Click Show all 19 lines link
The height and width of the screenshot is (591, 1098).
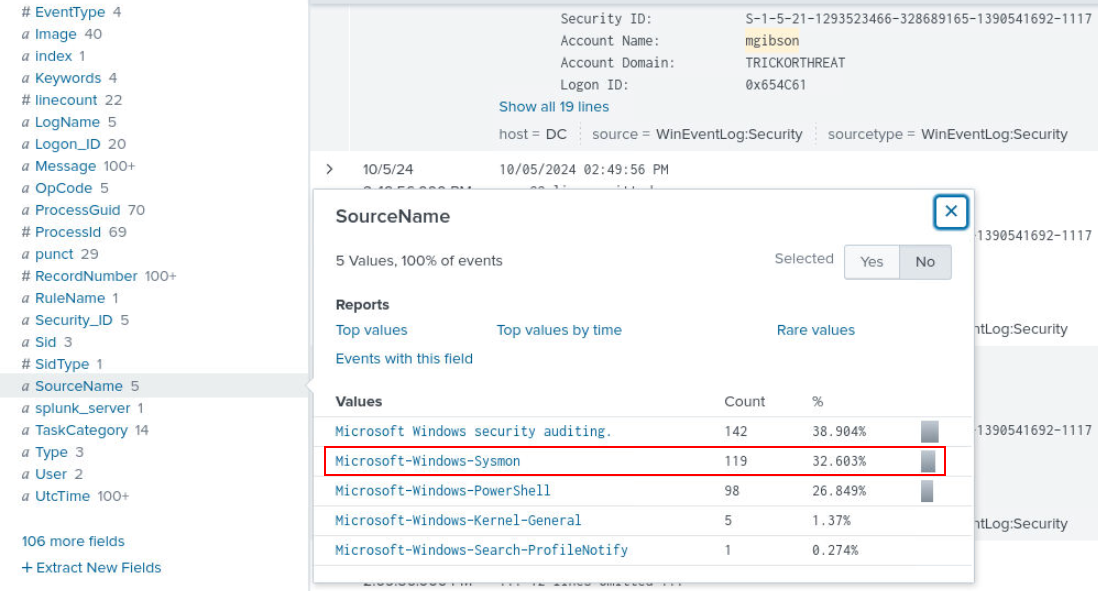[554, 107]
